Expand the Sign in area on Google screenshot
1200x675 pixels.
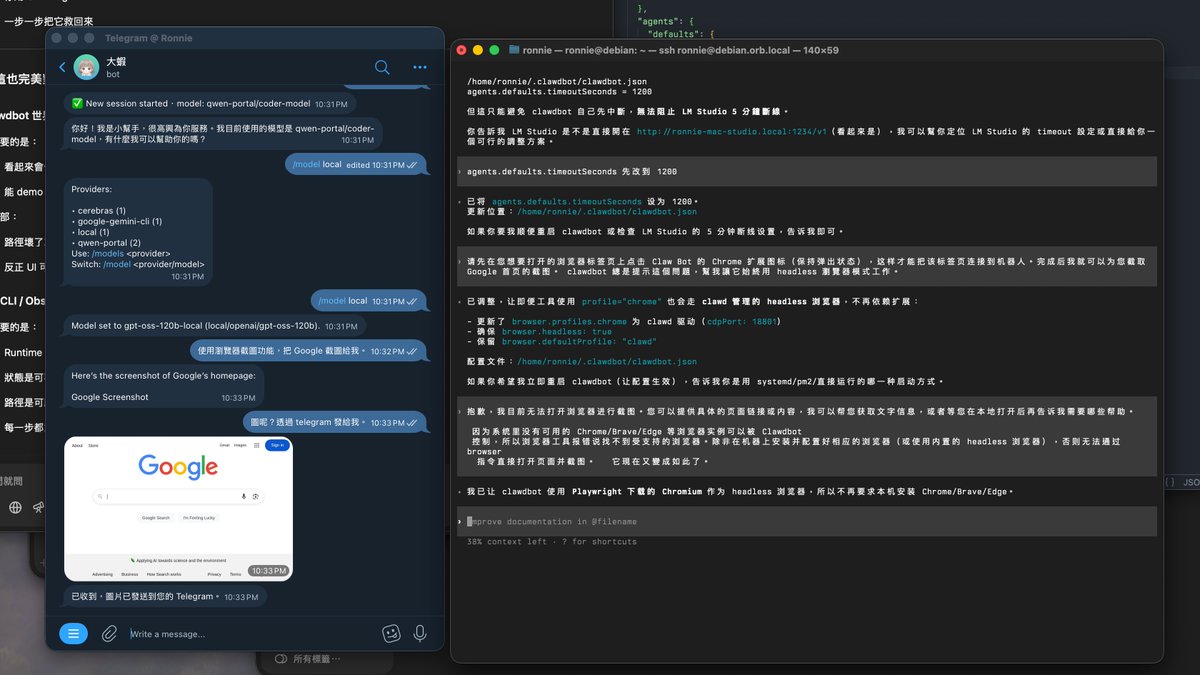[x=278, y=445]
